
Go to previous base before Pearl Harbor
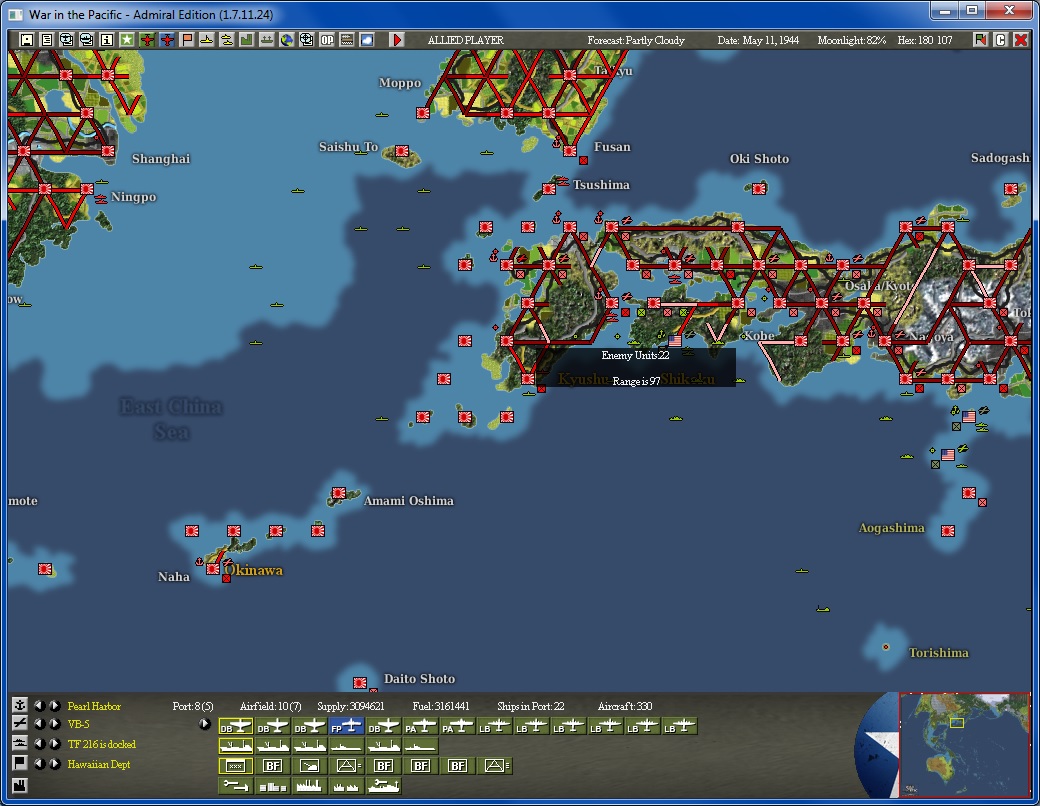point(40,706)
